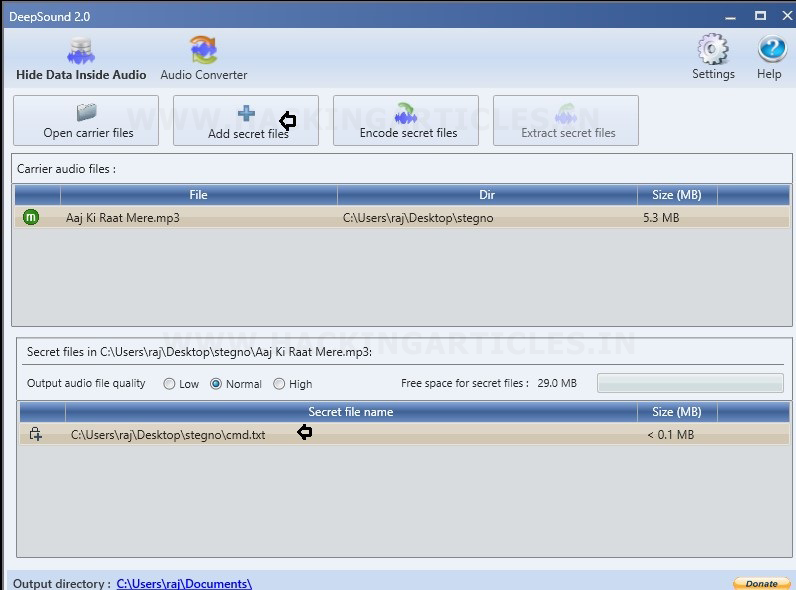Switch to the Audio Converter tool
796x590 pixels.
point(204,59)
